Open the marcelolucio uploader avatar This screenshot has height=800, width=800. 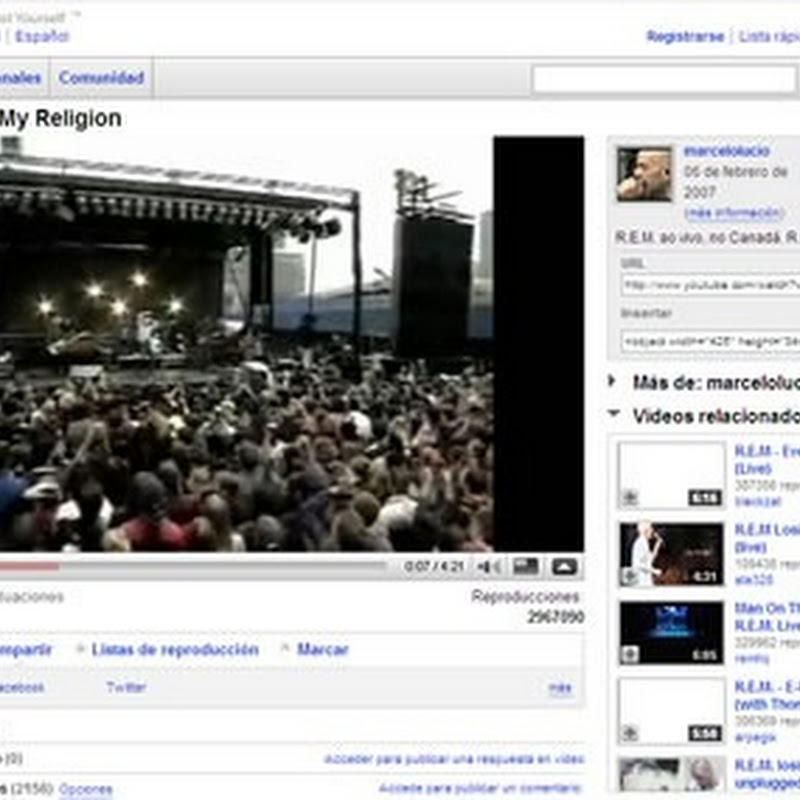[x=644, y=174]
